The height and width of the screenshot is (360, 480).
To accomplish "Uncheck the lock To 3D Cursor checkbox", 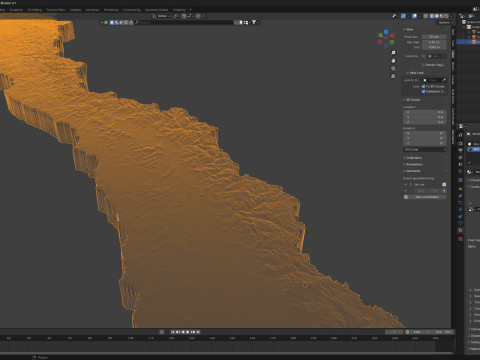I will tap(424, 86).
